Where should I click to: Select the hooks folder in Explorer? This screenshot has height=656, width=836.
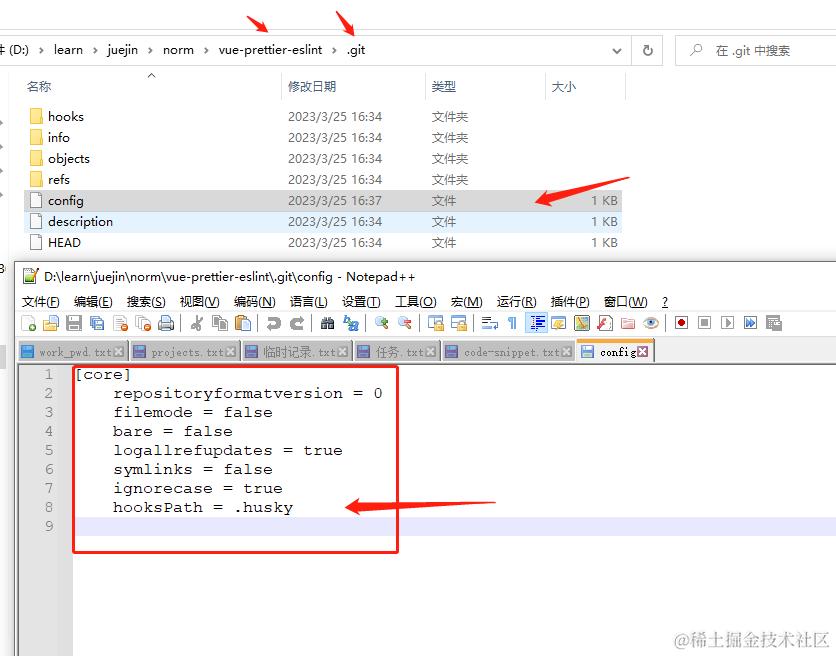66,116
